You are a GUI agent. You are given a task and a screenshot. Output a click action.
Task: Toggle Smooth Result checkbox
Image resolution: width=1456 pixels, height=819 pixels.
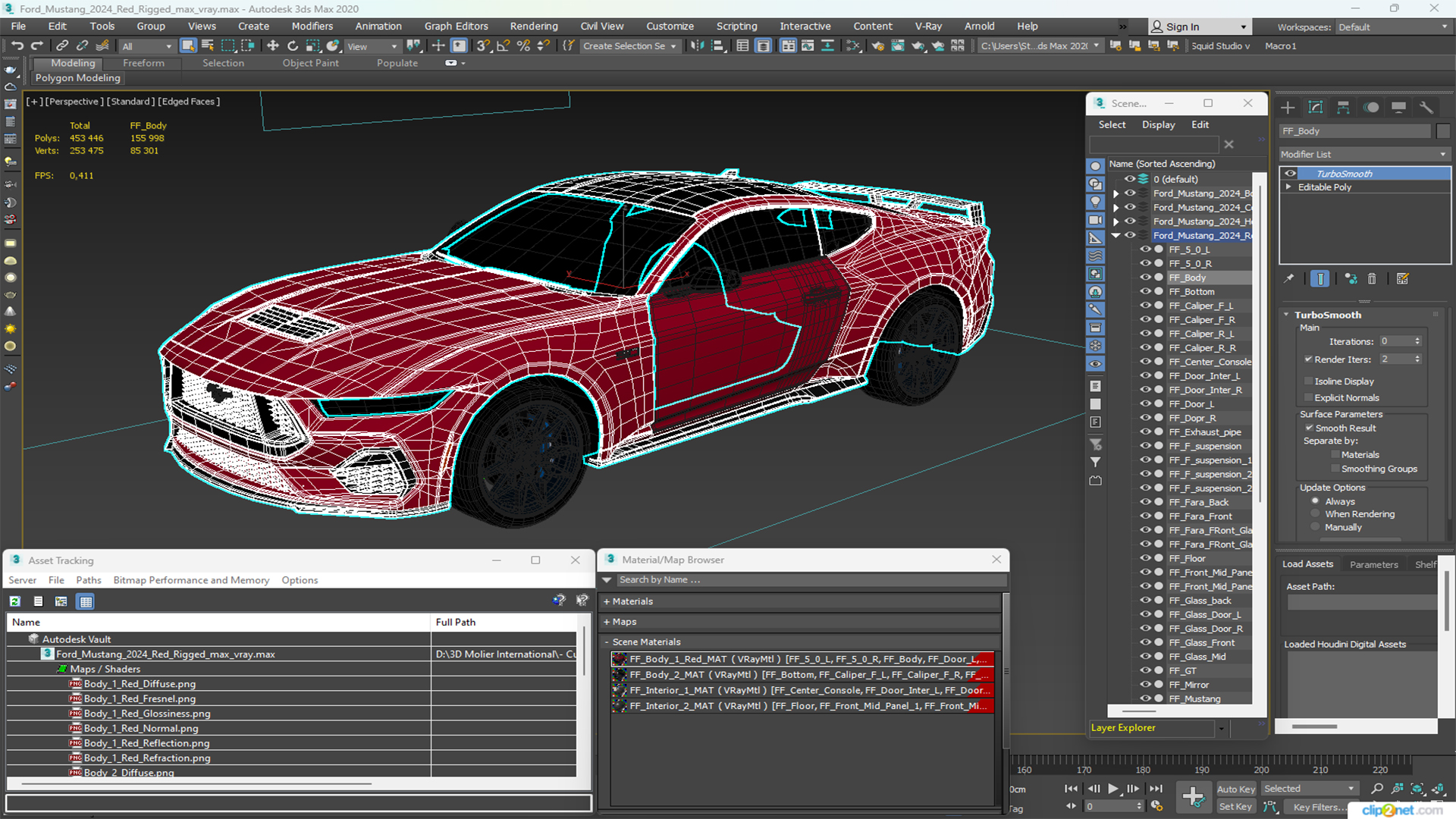tap(1308, 428)
